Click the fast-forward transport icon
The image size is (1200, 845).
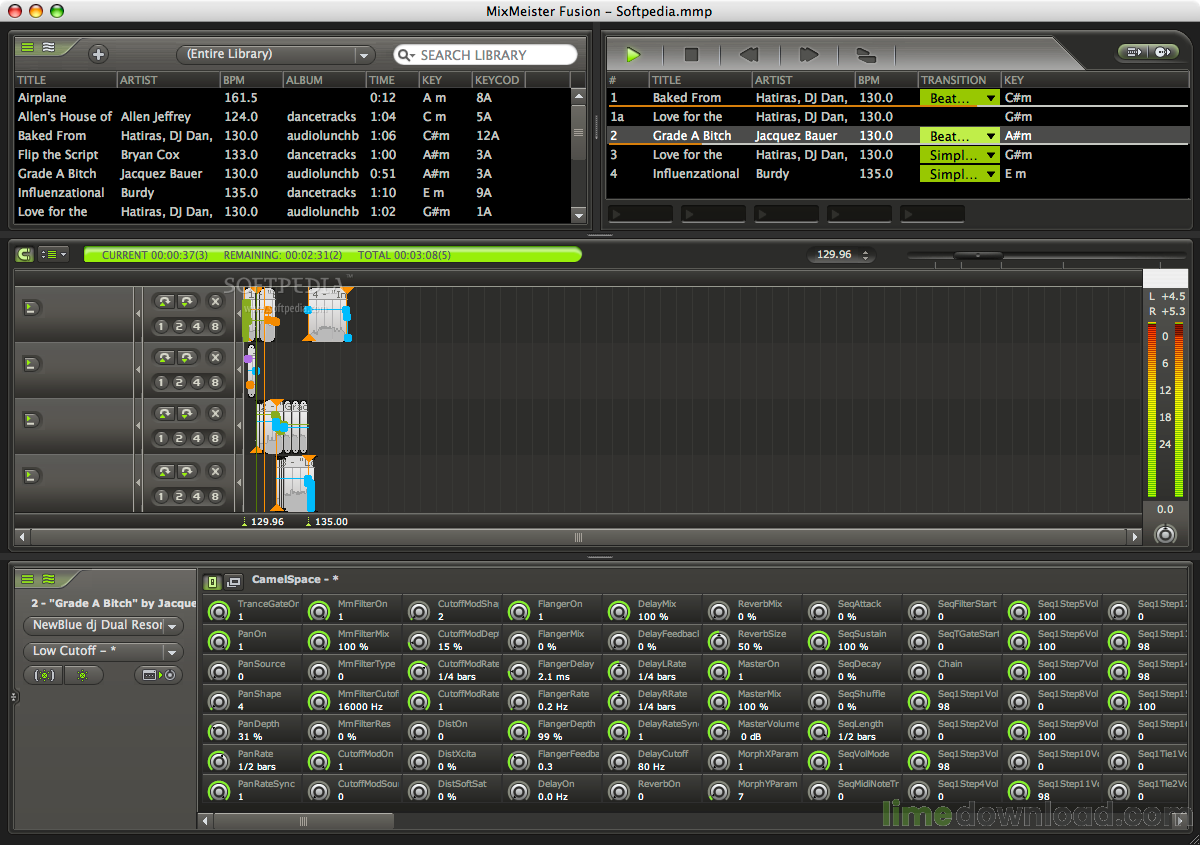pyautogui.click(x=809, y=55)
